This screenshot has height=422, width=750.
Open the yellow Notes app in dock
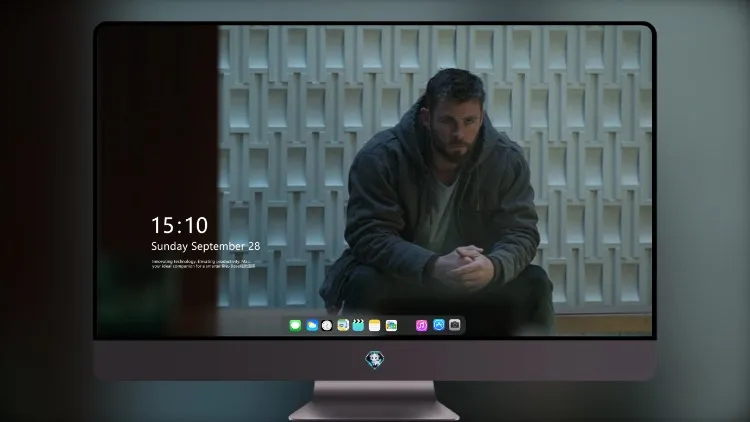[375, 325]
